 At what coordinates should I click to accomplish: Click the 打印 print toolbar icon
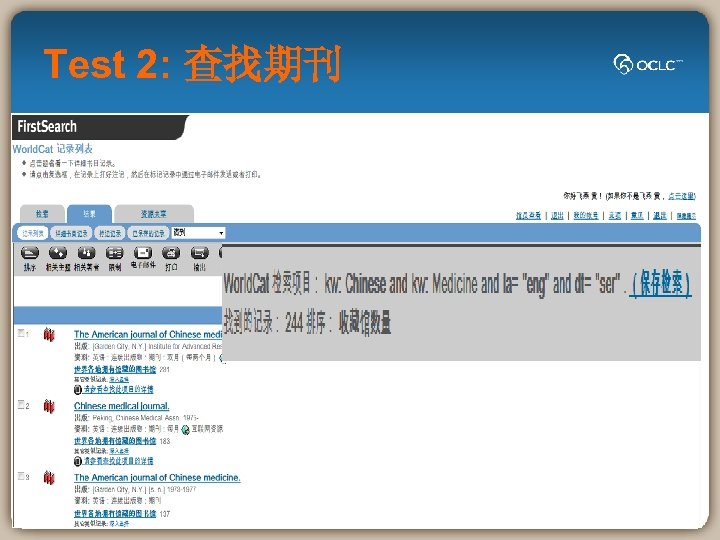point(171,253)
